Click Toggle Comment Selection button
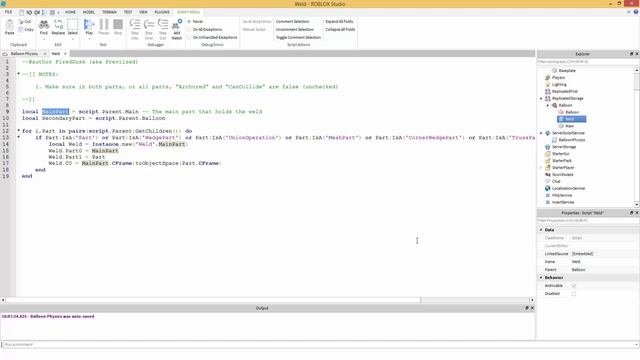The image size is (640, 360). click(298, 37)
